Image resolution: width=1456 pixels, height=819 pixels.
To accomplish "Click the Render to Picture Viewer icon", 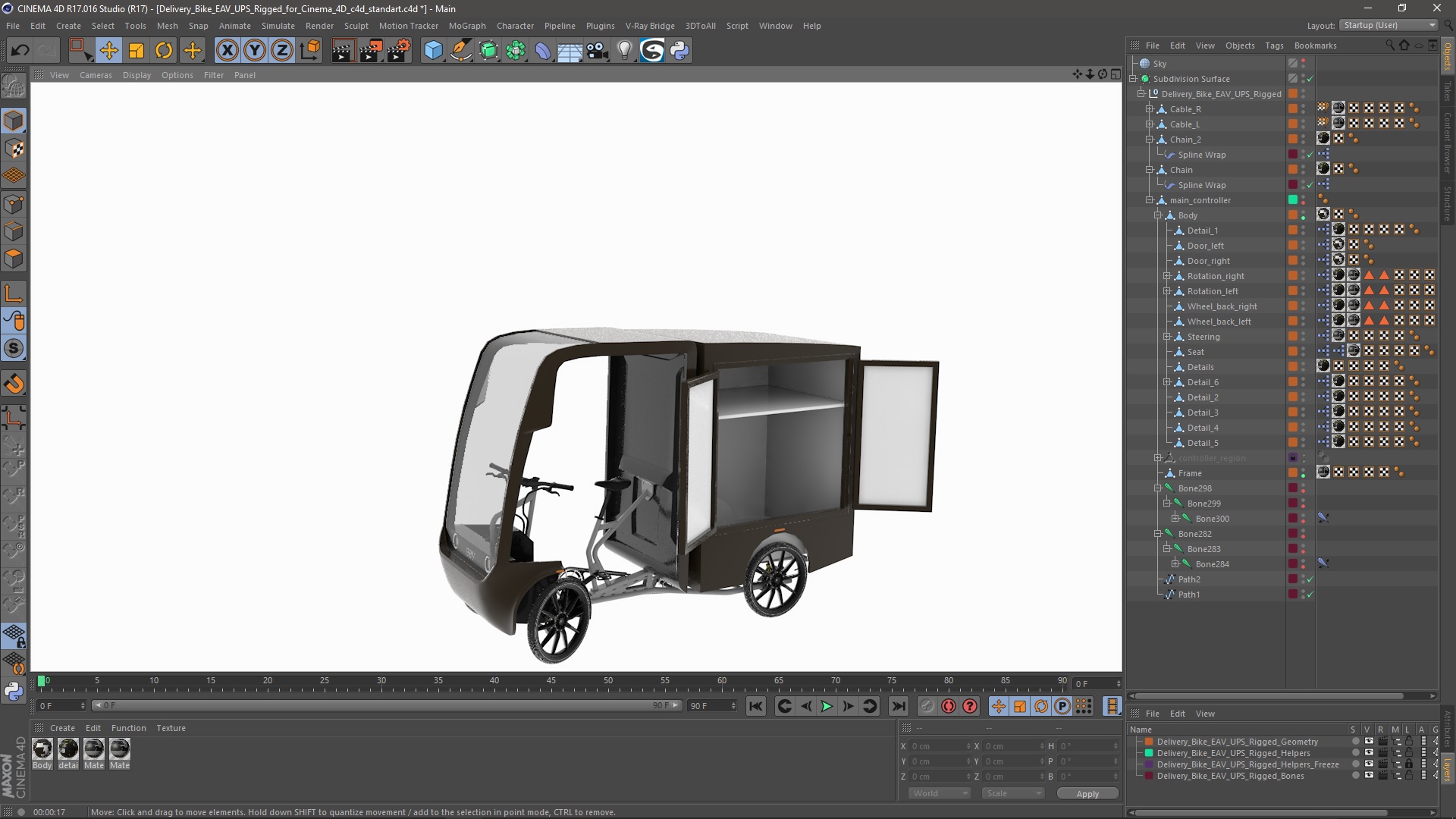I will 370,51.
